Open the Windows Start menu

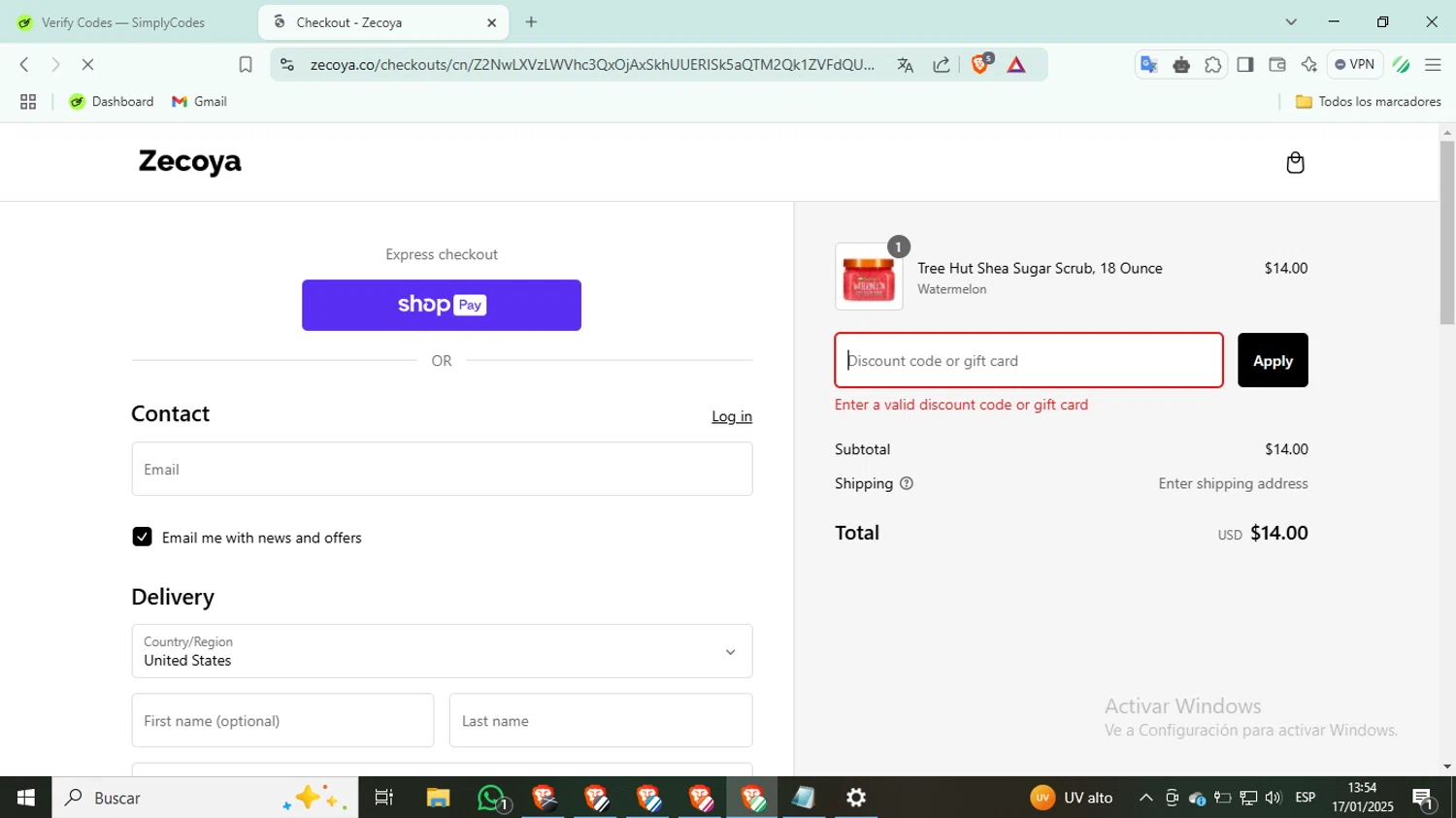coord(26,798)
